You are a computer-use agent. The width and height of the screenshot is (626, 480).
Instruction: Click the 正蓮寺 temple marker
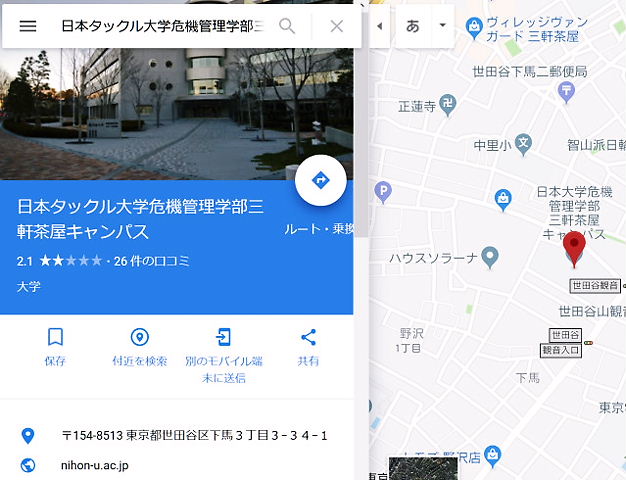(448, 105)
